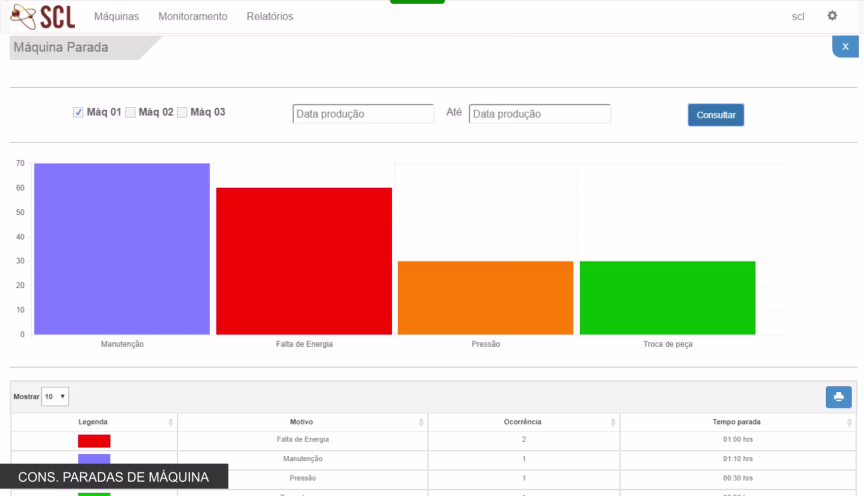Uncheck the Máq 01 checkbox
This screenshot has width=864, height=496.
(78, 113)
